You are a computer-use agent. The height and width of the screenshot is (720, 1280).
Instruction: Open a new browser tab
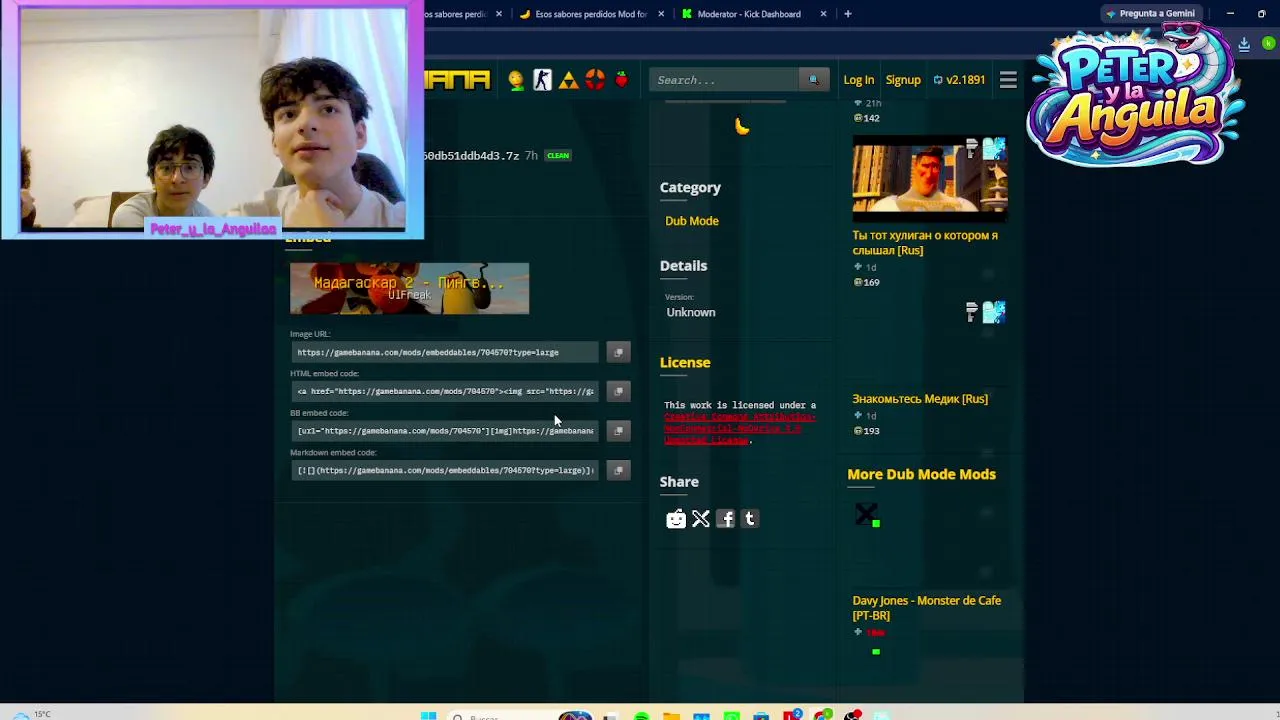(848, 14)
